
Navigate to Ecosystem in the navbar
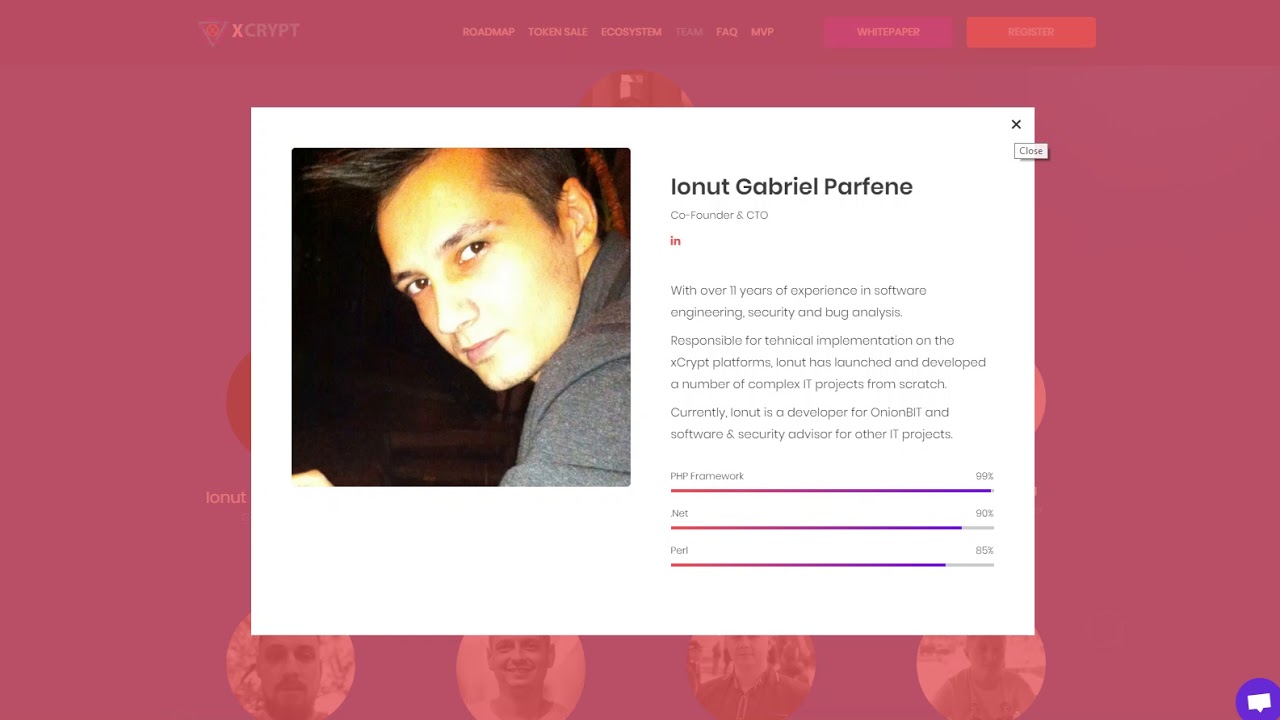tap(631, 32)
